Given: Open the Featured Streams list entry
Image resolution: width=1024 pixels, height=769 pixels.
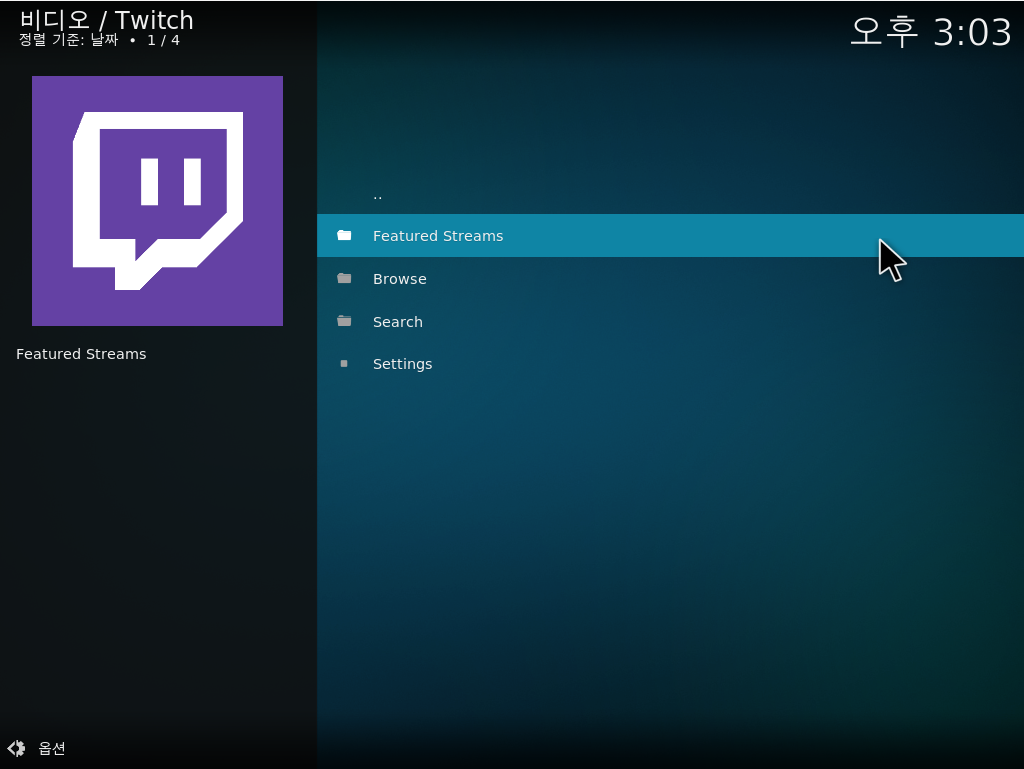Looking at the screenshot, I should coord(438,236).
